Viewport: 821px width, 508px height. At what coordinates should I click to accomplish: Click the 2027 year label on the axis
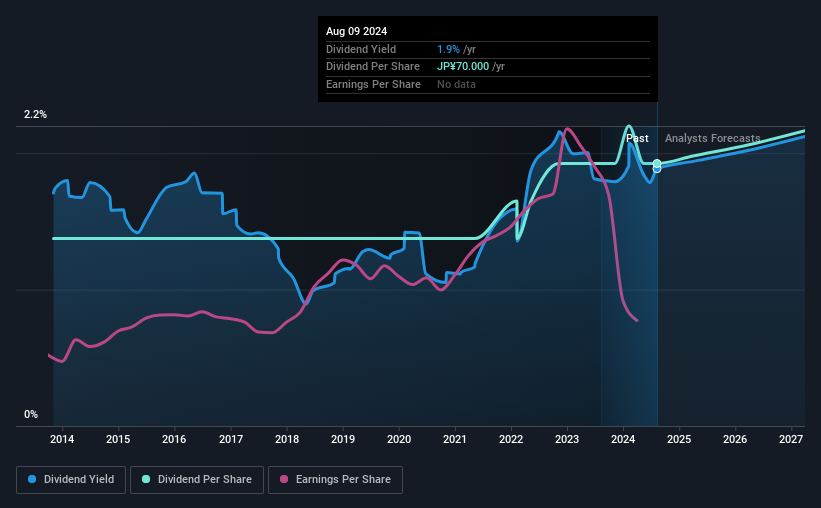pos(791,439)
